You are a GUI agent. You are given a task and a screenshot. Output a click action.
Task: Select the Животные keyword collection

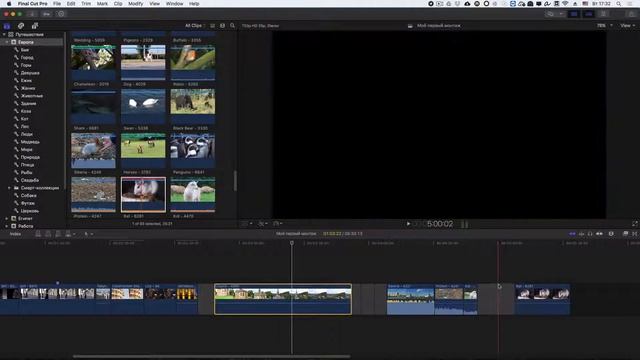[31, 96]
